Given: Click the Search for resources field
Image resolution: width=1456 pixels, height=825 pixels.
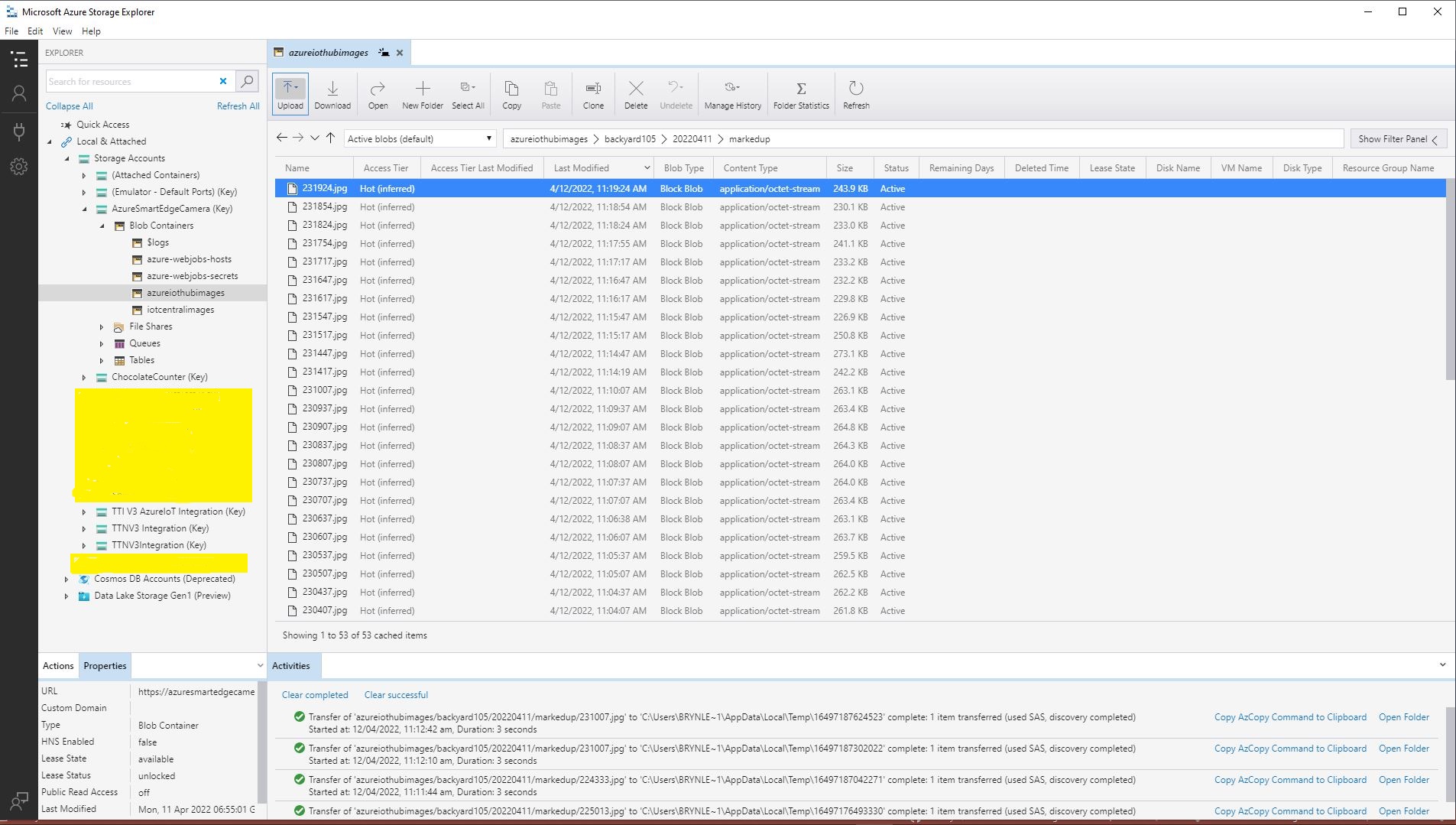Looking at the screenshot, I should [130, 82].
